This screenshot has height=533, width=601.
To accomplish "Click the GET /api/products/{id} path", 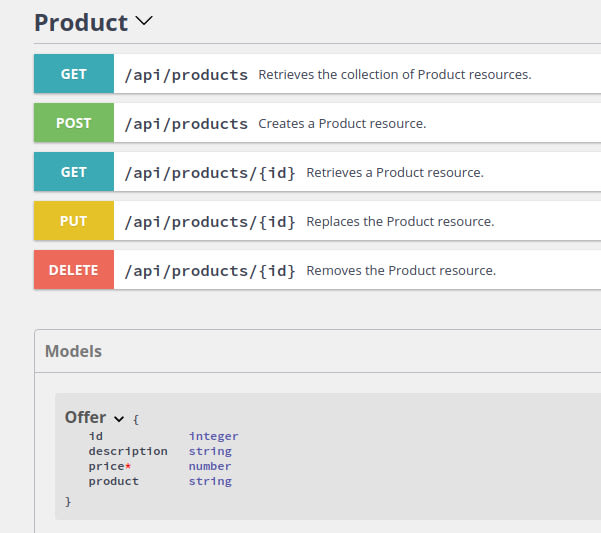I will pos(210,172).
